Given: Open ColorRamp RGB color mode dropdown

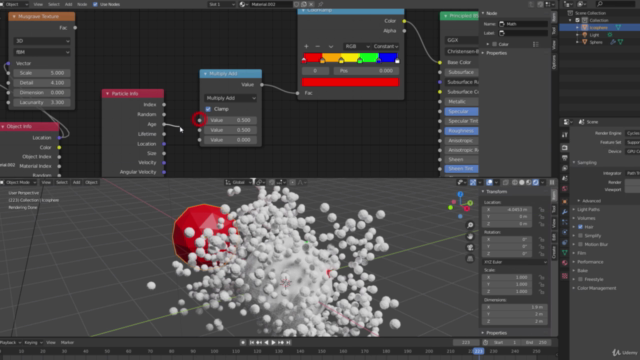Looking at the screenshot, I should (x=357, y=47).
